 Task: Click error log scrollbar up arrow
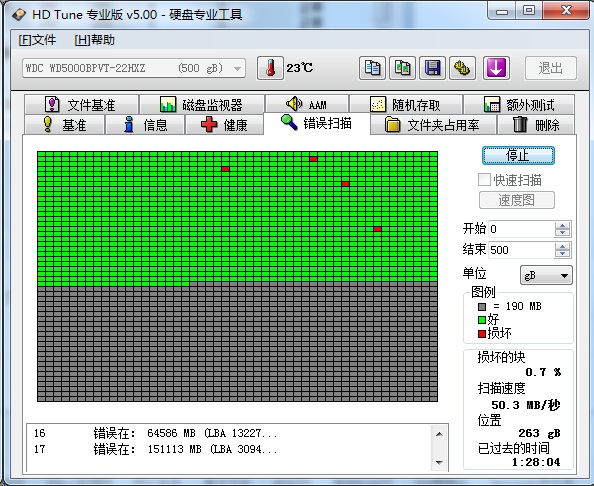(x=439, y=434)
